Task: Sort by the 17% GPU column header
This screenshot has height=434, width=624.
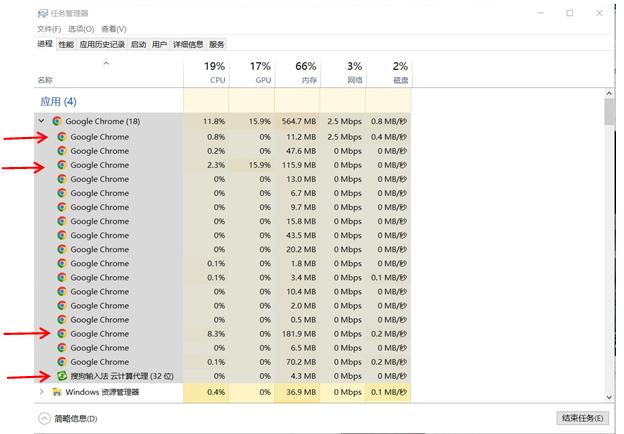Action: point(252,73)
